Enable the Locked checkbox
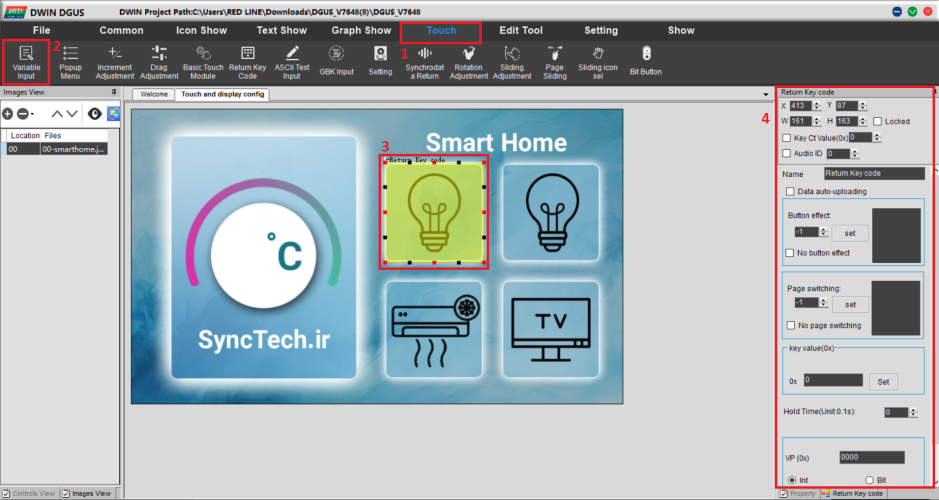The width and height of the screenshot is (939, 500). 877,121
